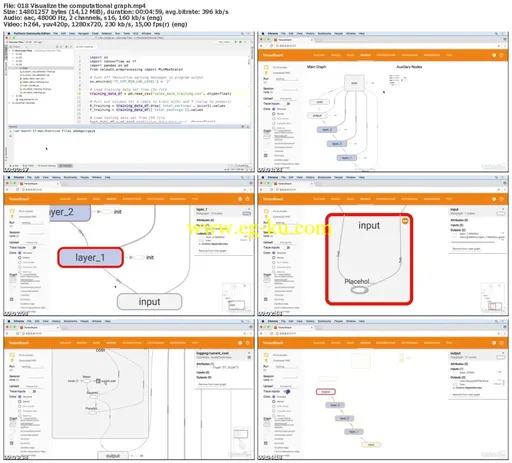Select the Terminal tab at PyCharm bottom bar
The image size is (512, 463).
(65, 166)
